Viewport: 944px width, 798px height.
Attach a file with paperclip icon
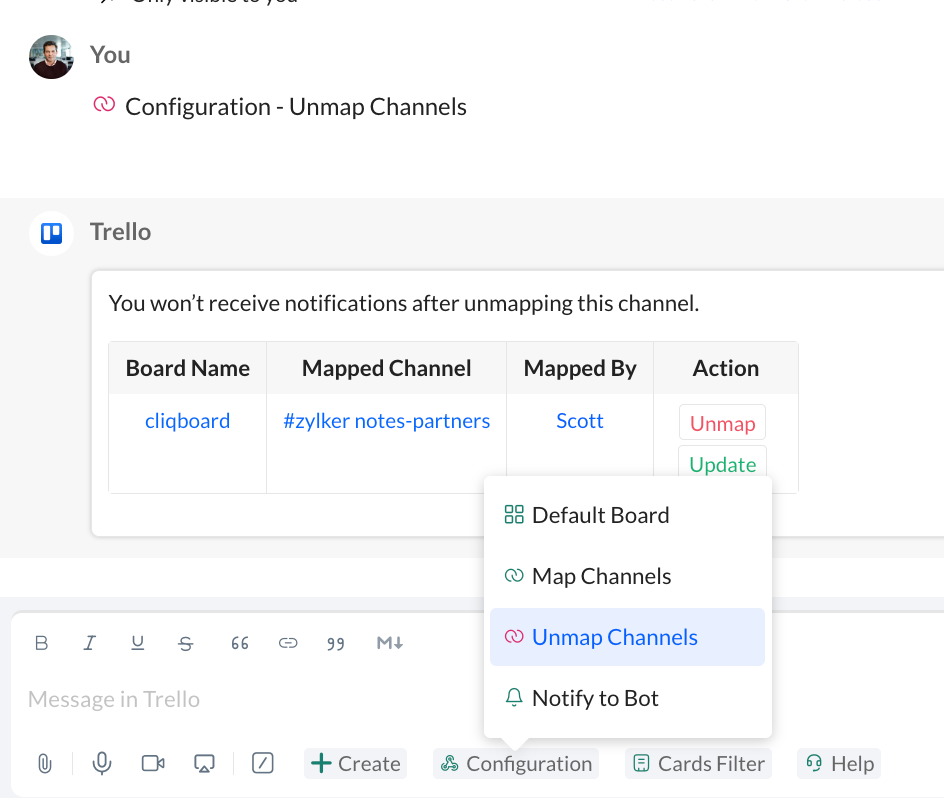[x=45, y=764]
